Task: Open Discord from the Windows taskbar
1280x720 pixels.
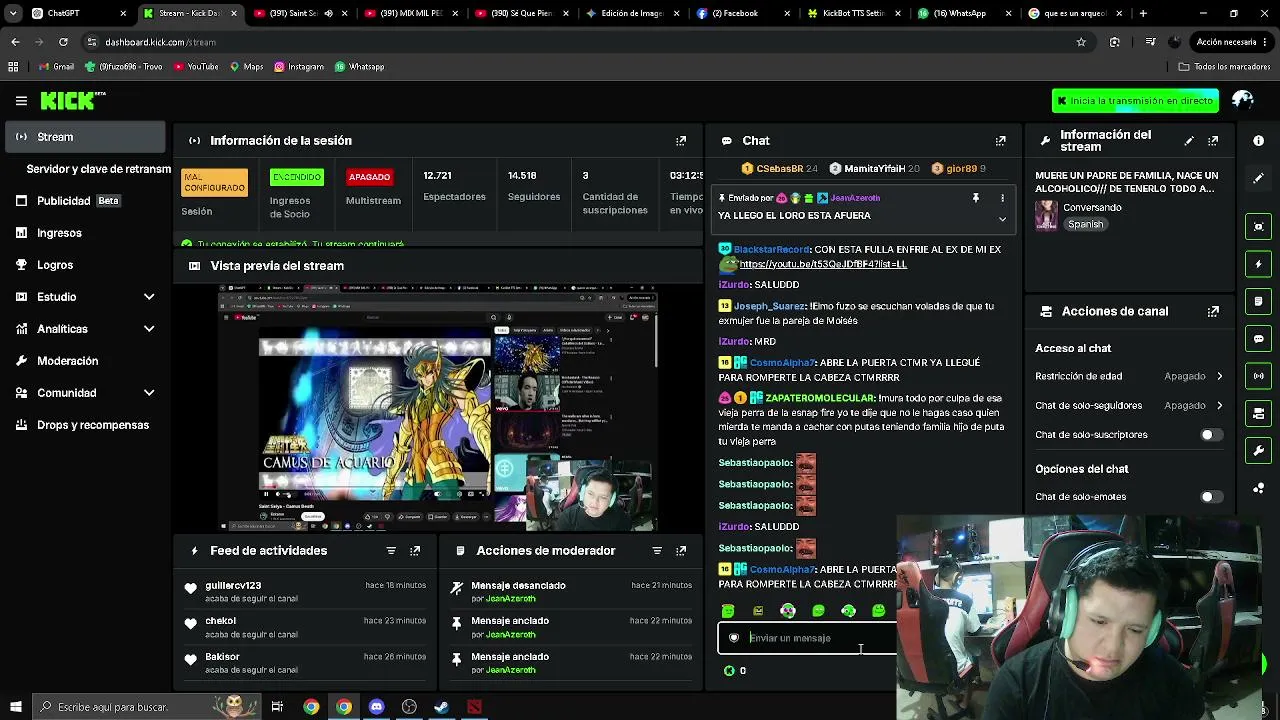Action: 376,707
